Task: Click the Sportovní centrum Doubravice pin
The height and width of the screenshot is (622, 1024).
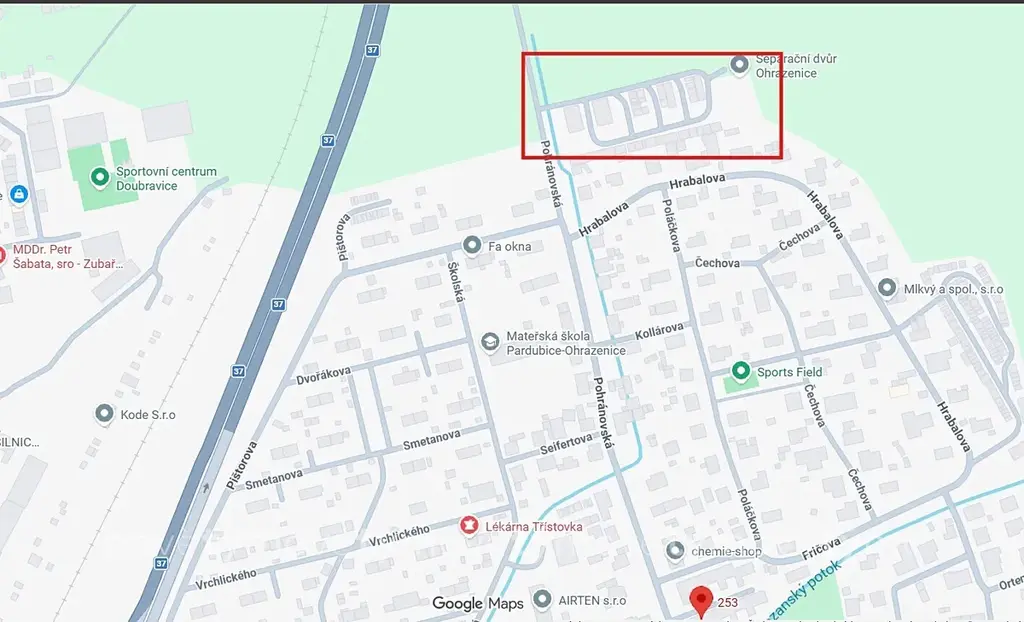Action: pos(99,177)
